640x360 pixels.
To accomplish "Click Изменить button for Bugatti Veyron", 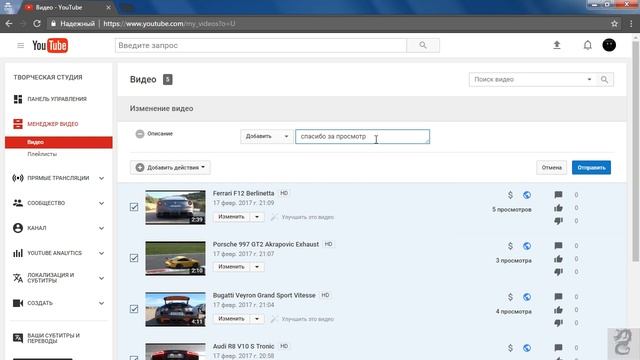I will tap(231, 319).
